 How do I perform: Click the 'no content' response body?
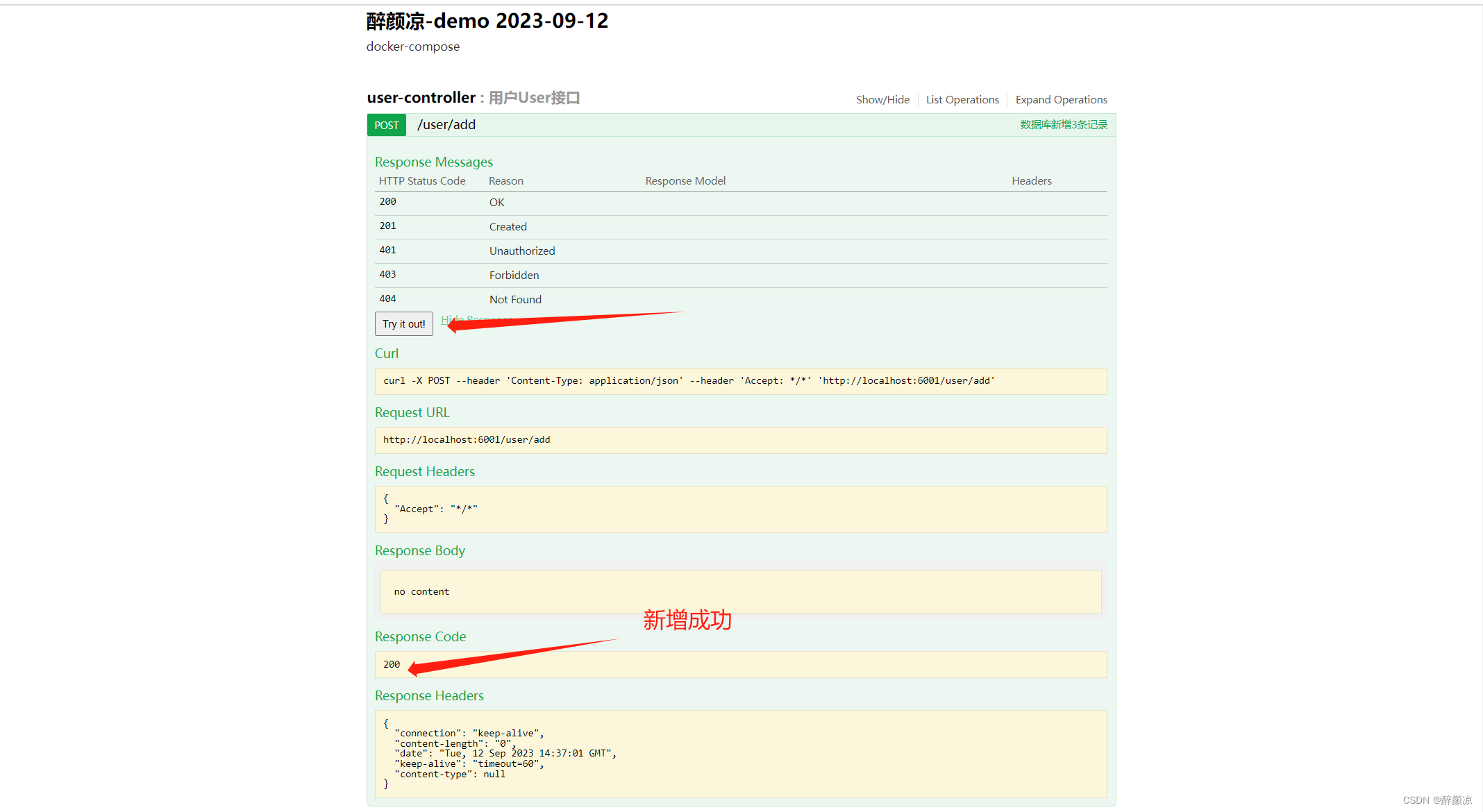[421, 592]
